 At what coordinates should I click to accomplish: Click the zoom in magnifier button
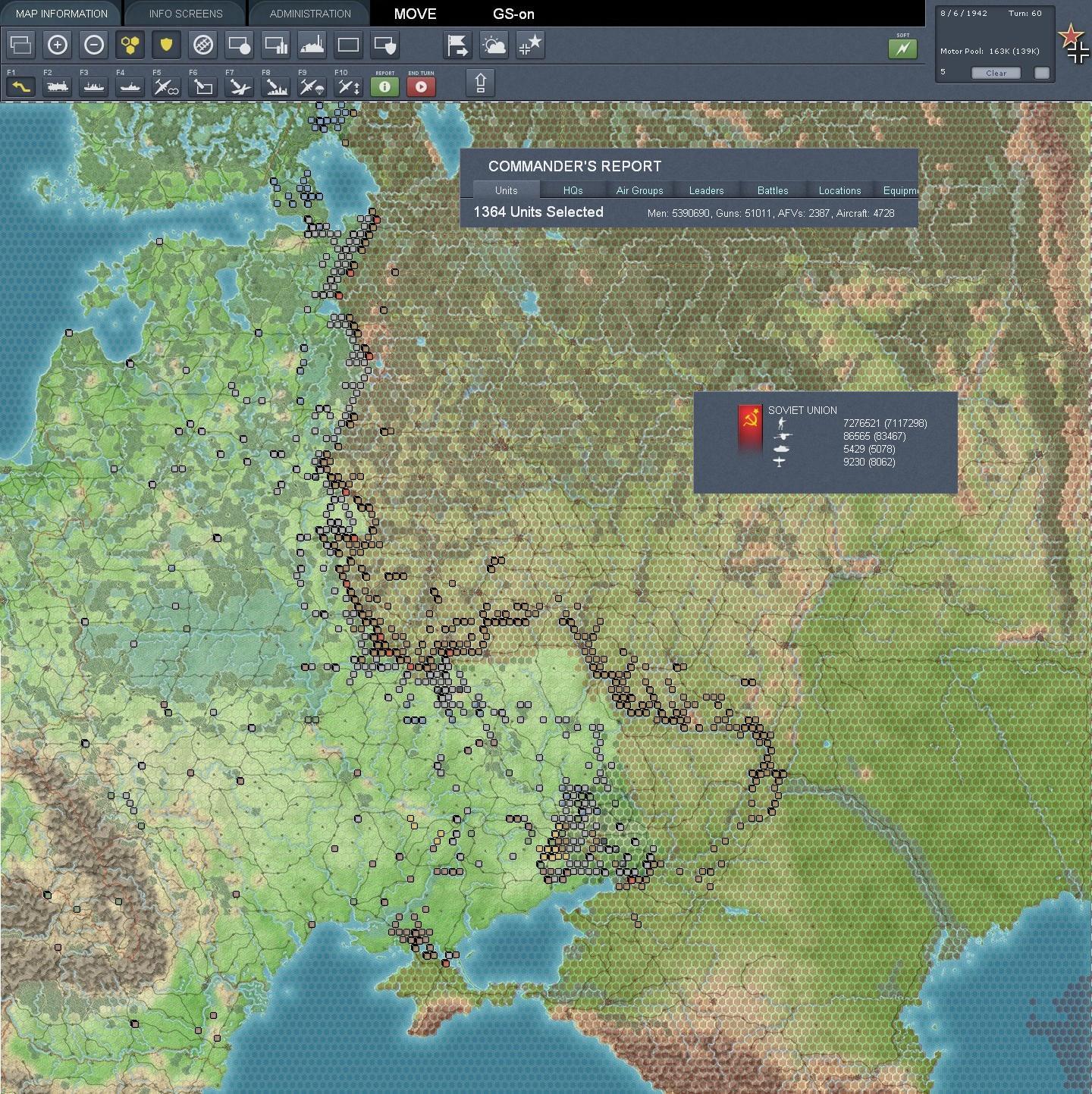57,45
